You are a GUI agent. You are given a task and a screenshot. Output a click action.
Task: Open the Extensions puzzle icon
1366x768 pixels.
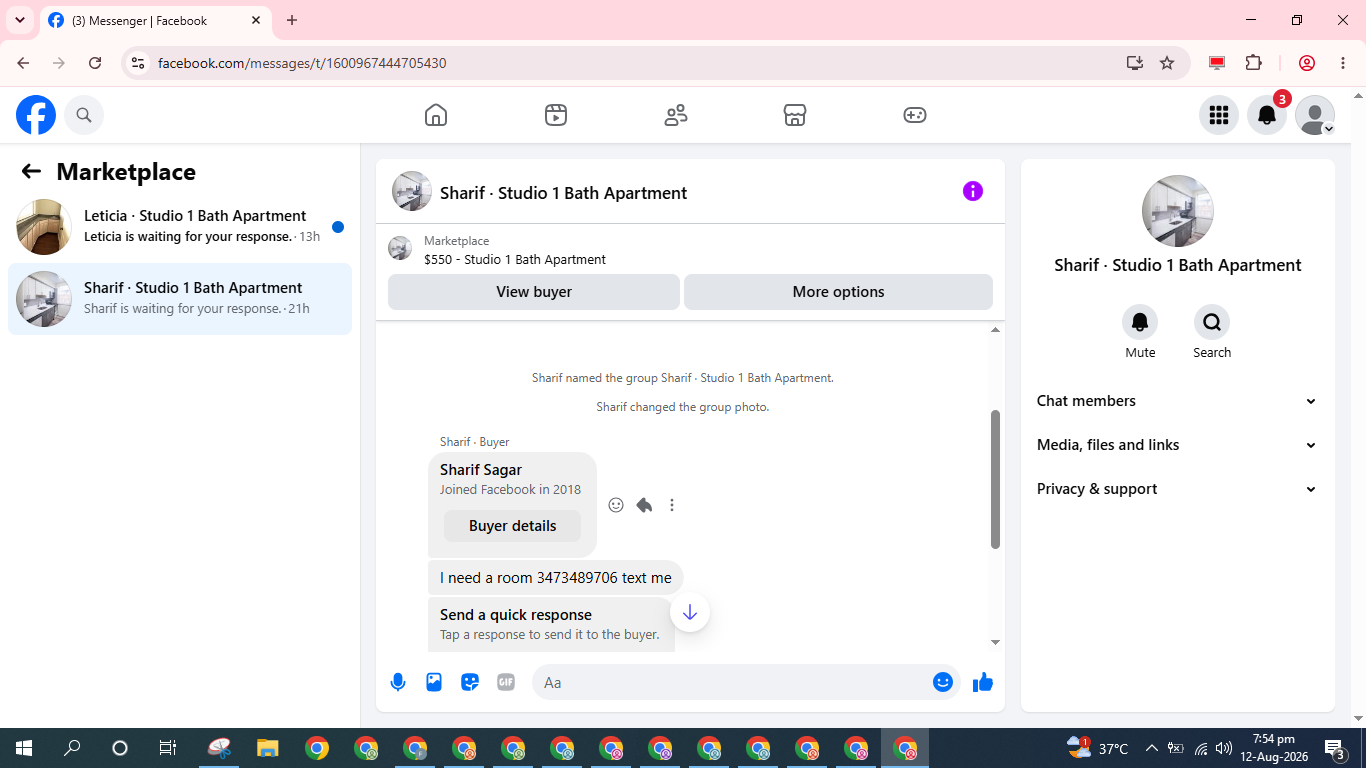[x=1254, y=63]
